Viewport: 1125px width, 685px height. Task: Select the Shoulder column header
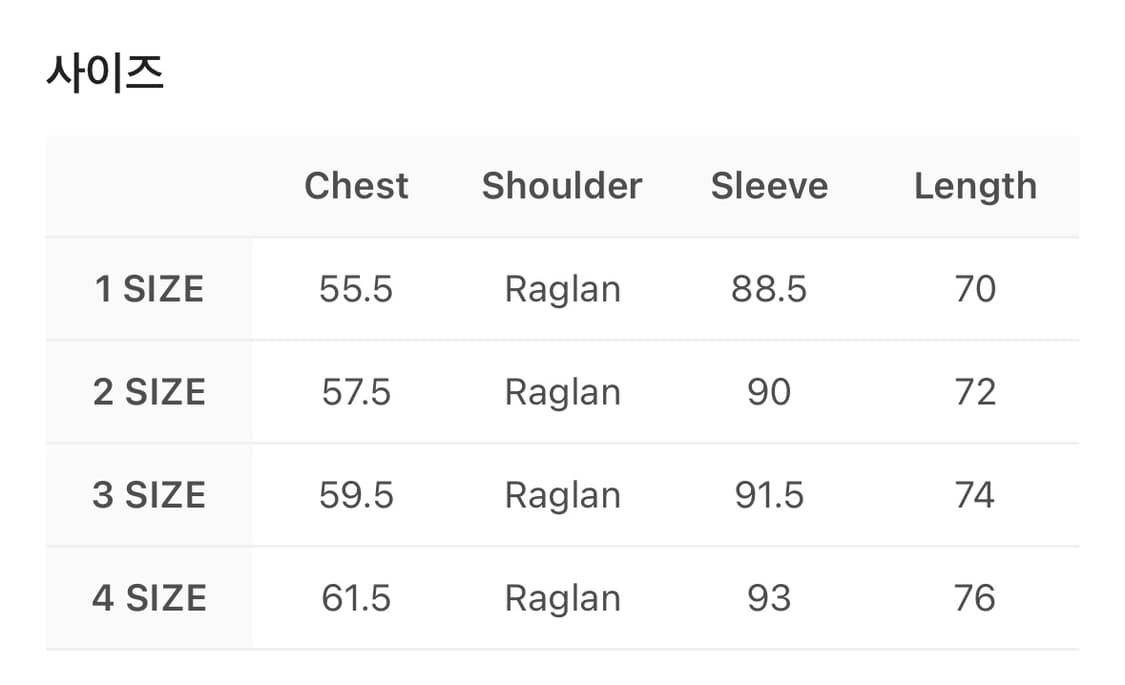[562, 186]
